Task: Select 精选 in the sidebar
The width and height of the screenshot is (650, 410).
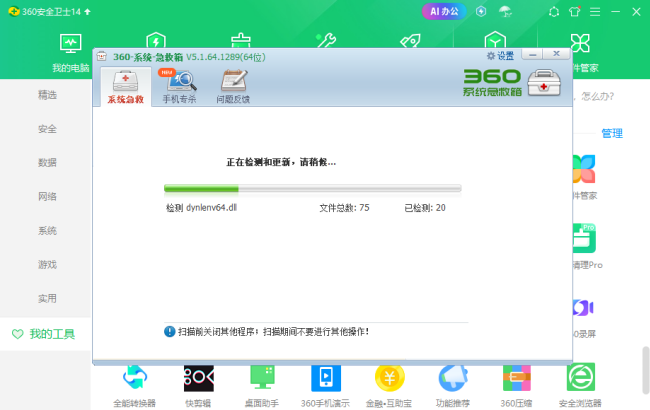Action: (47, 95)
